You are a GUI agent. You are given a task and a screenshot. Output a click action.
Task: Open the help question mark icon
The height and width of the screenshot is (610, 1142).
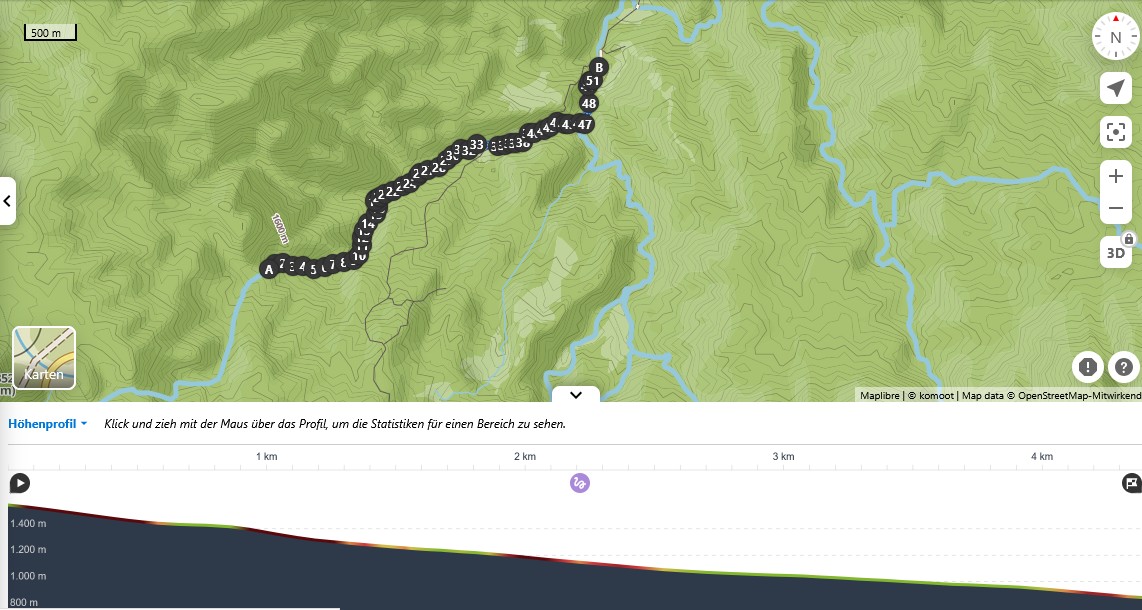[x=1124, y=367]
